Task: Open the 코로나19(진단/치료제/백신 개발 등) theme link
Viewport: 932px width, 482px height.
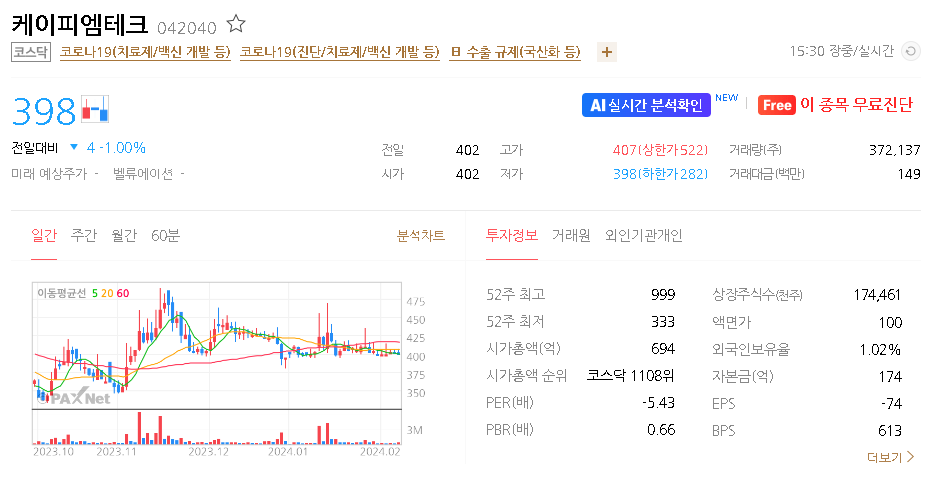Action: (339, 52)
